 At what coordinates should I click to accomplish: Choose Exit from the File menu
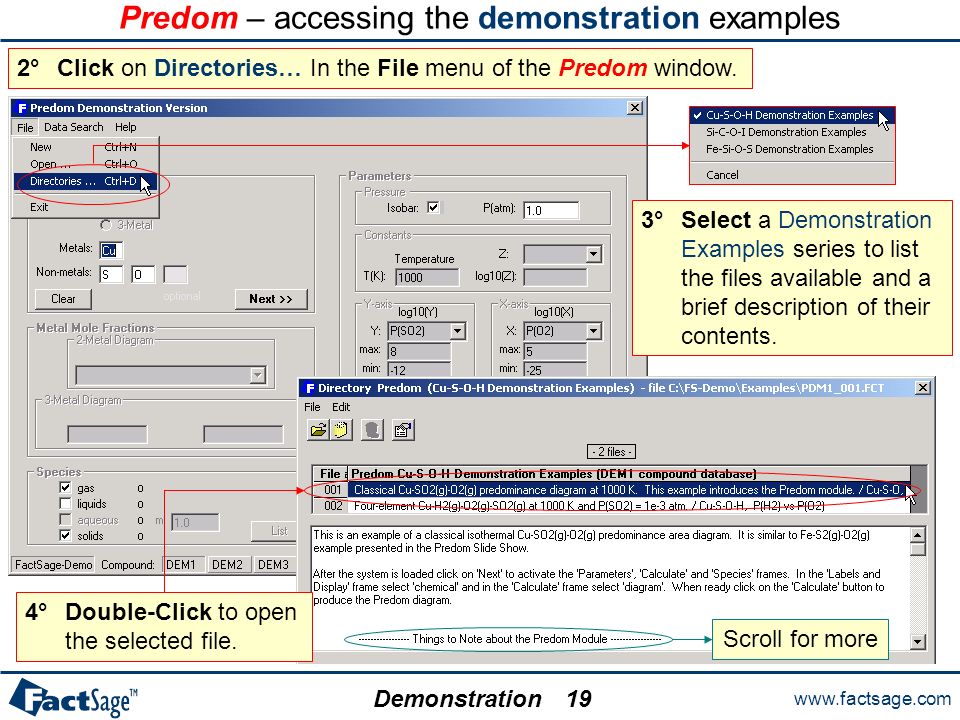85,207
